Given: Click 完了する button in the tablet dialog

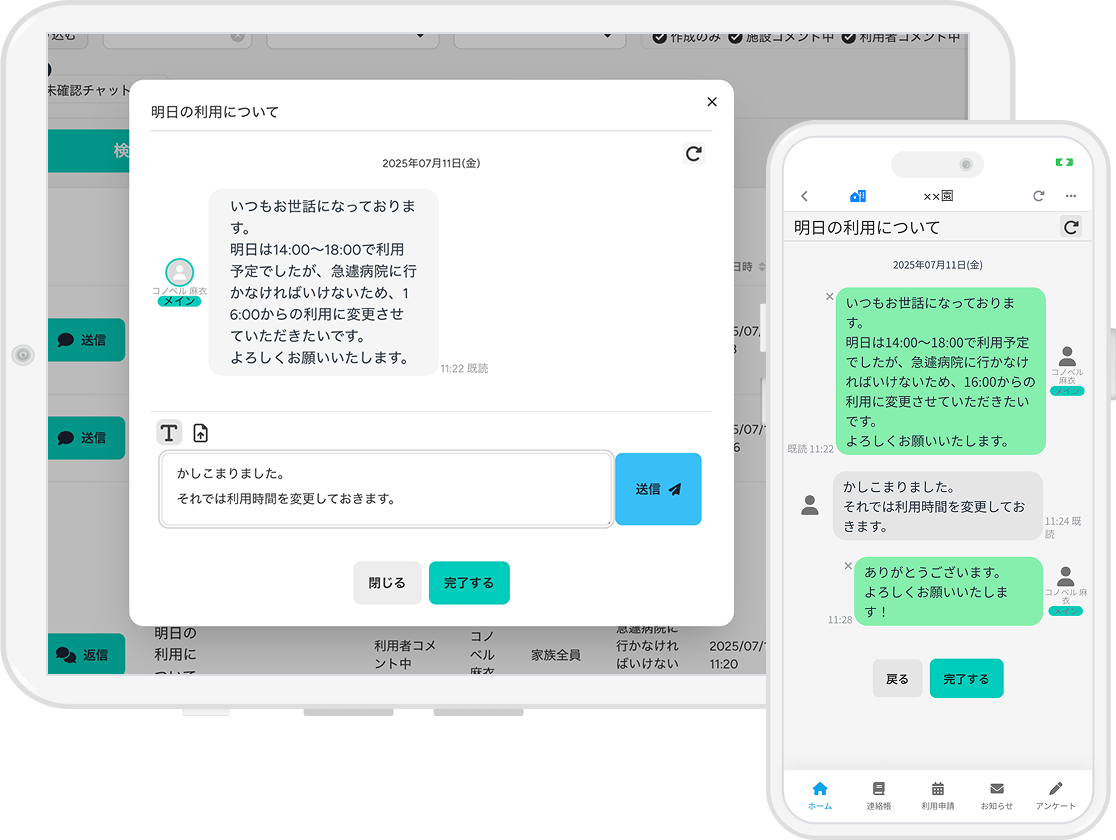Looking at the screenshot, I should point(469,583).
